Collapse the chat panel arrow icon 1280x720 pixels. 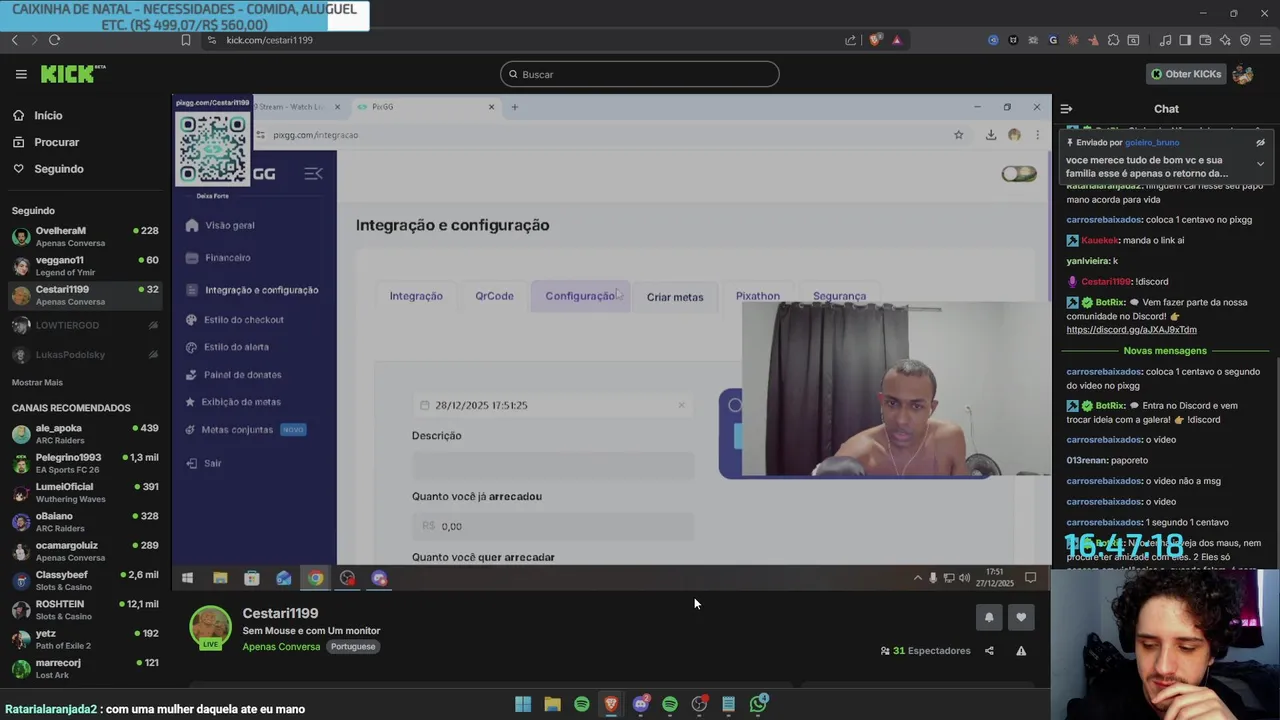point(1066,109)
